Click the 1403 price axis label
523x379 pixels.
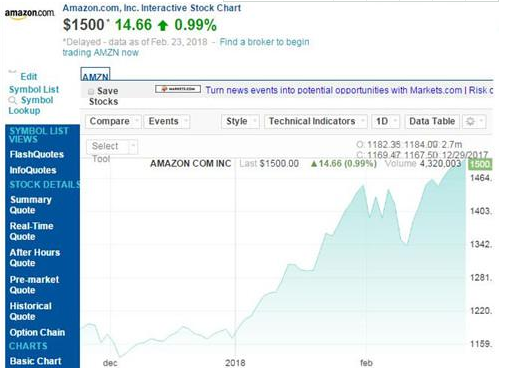(481, 211)
